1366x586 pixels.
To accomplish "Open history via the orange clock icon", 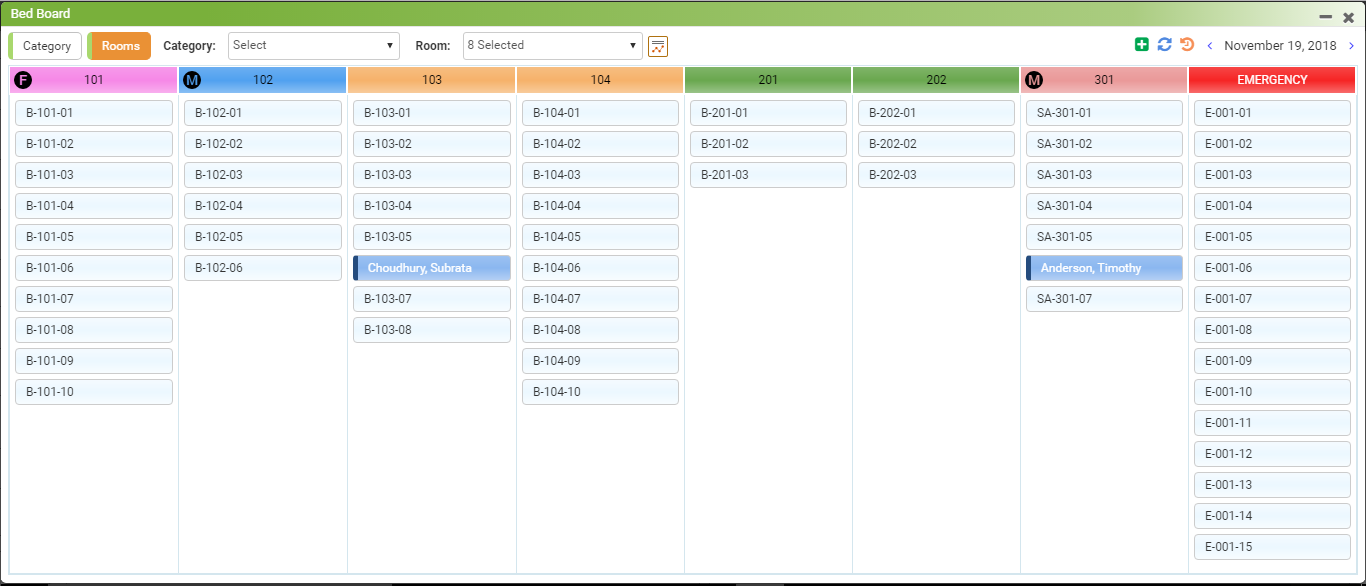I will tap(1187, 45).
